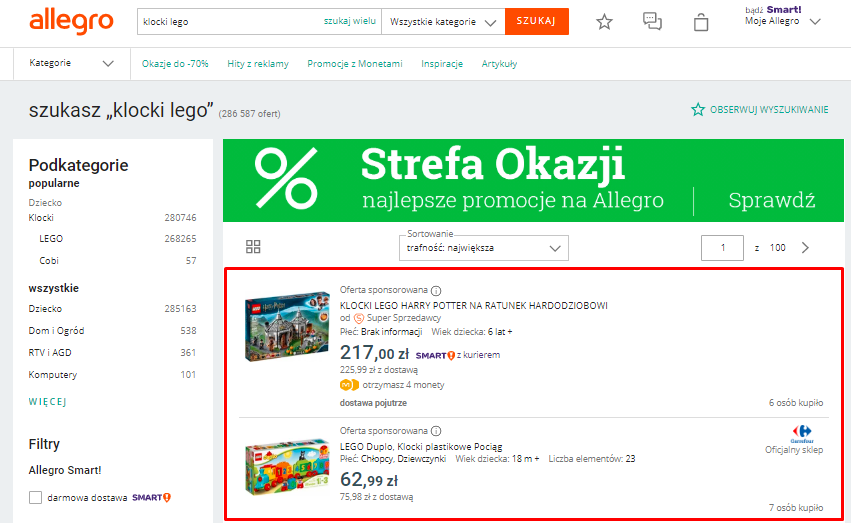Screen dimensions: 851x523
Task: Click '75,98 zł z dostawą' text
Action: (377, 497)
